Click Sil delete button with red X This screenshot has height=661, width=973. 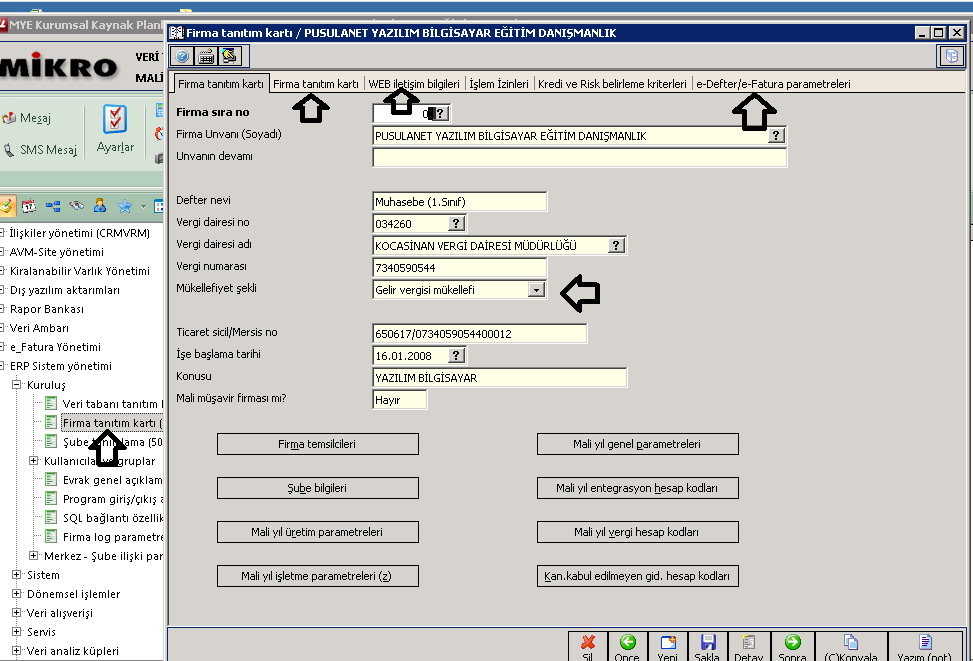(x=588, y=647)
